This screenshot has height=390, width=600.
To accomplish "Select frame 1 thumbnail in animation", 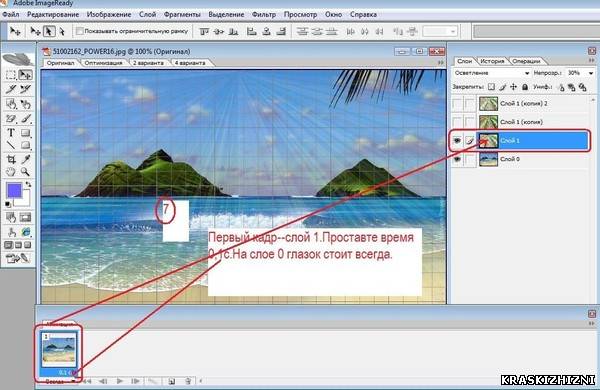I will (x=59, y=350).
